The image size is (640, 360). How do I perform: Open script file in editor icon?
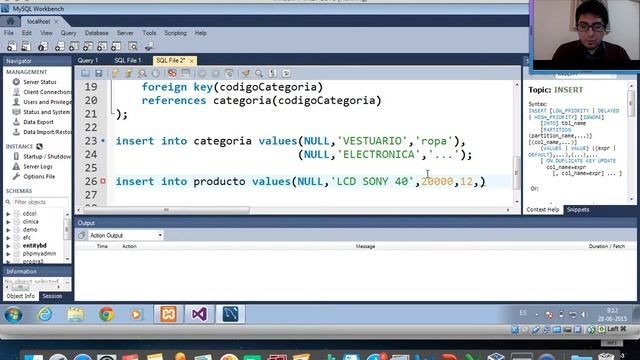click(85, 73)
